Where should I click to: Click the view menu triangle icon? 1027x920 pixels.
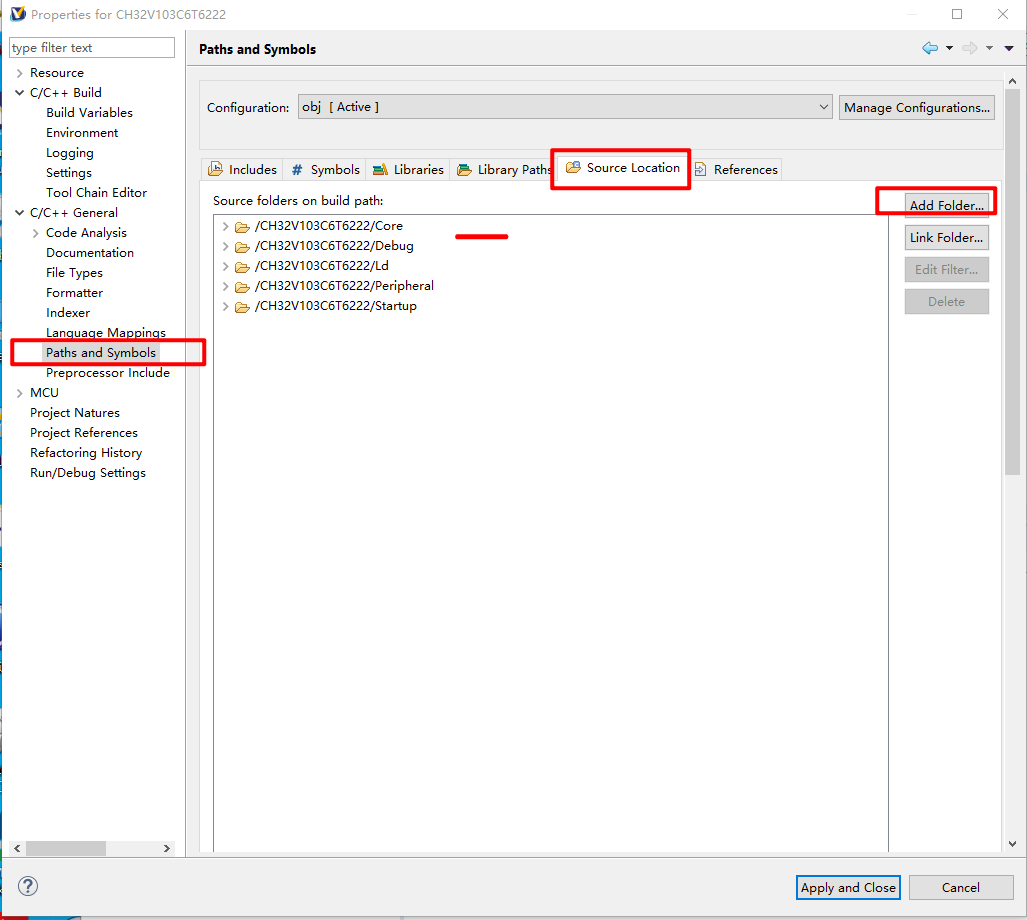click(x=1009, y=48)
